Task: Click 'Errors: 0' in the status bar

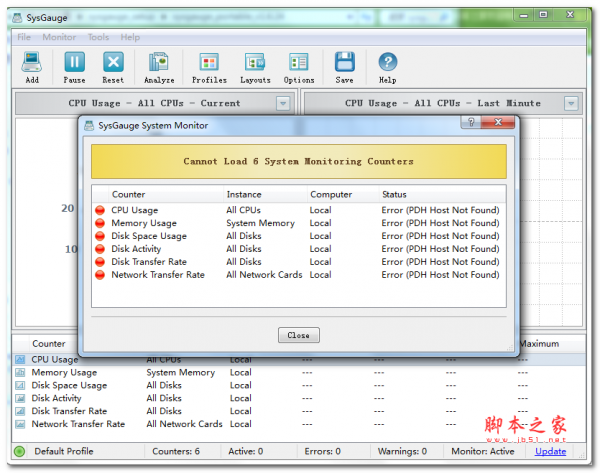Action: (x=322, y=452)
